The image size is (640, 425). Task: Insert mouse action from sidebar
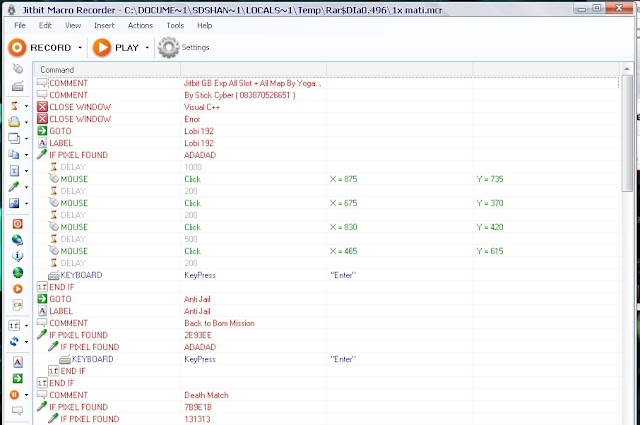(18, 69)
